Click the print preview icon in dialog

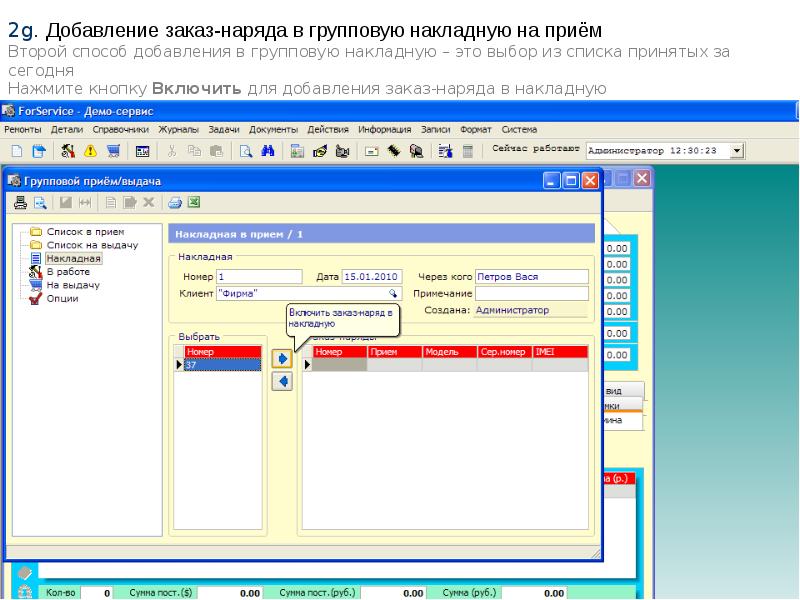pos(41,202)
